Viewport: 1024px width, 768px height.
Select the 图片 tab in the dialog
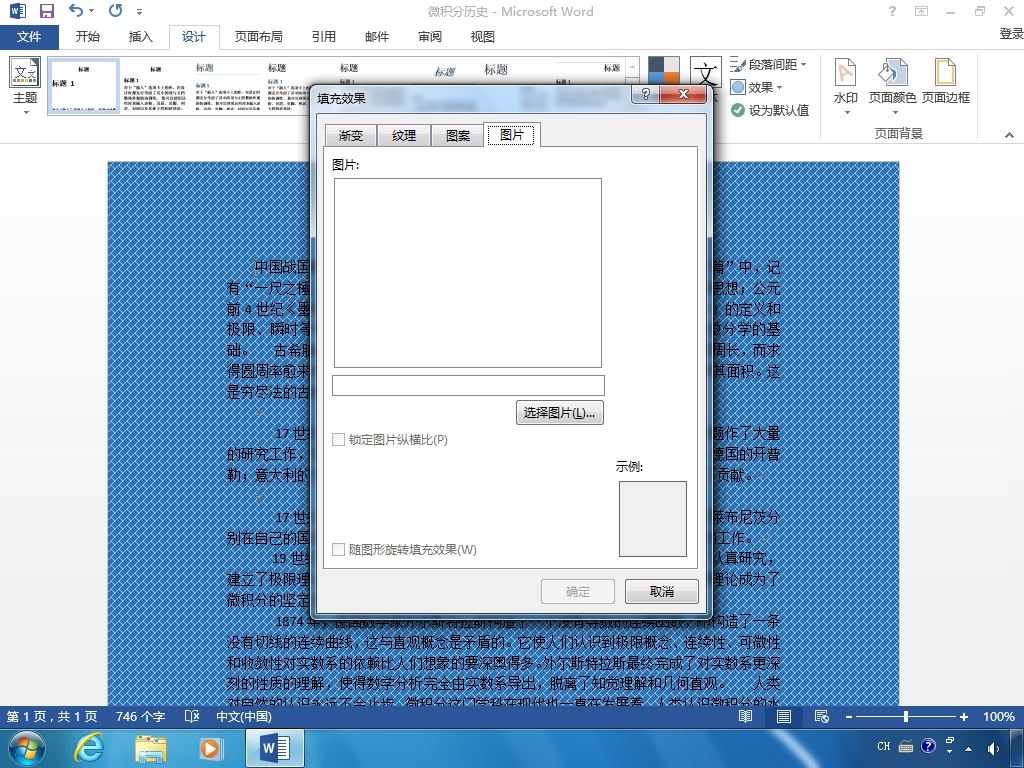(x=511, y=135)
